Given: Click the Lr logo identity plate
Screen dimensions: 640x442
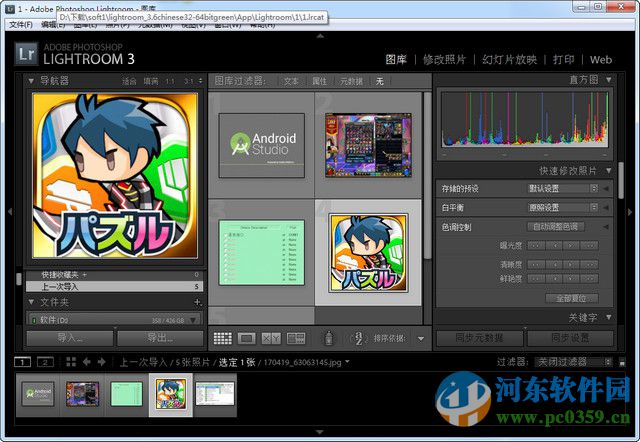Looking at the screenshot, I should point(27,54).
